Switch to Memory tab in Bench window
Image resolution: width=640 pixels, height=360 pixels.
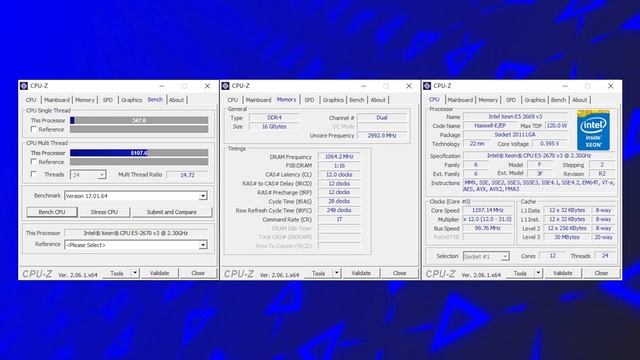85,100
